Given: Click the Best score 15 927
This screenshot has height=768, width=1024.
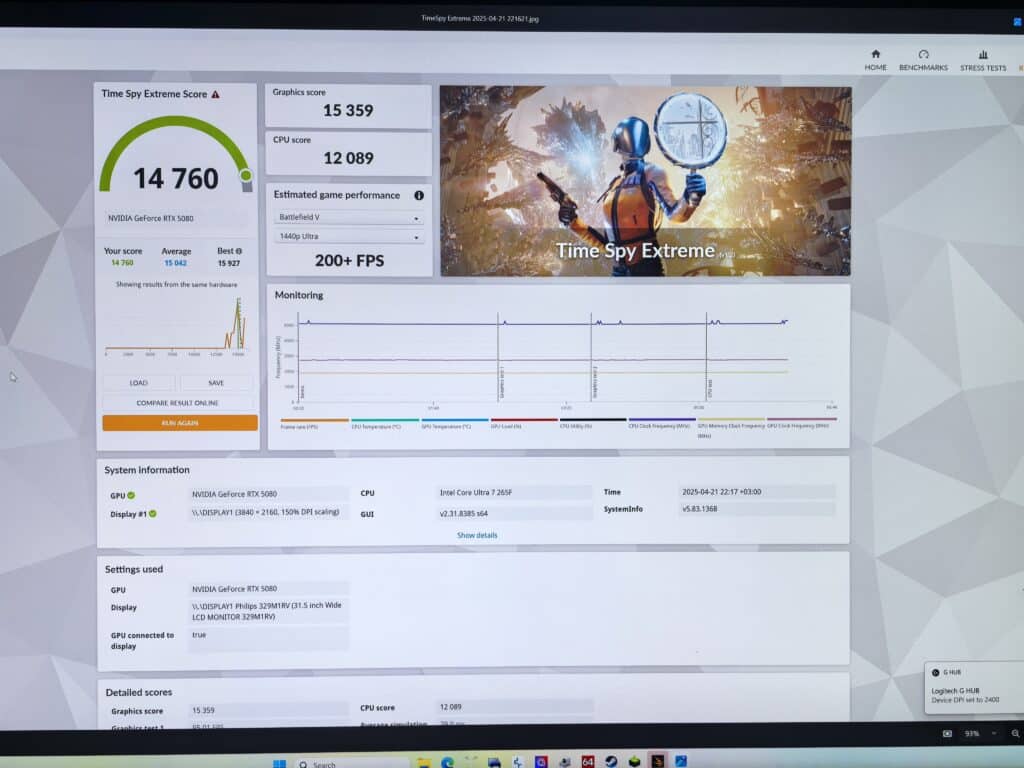Looking at the screenshot, I should [229, 263].
